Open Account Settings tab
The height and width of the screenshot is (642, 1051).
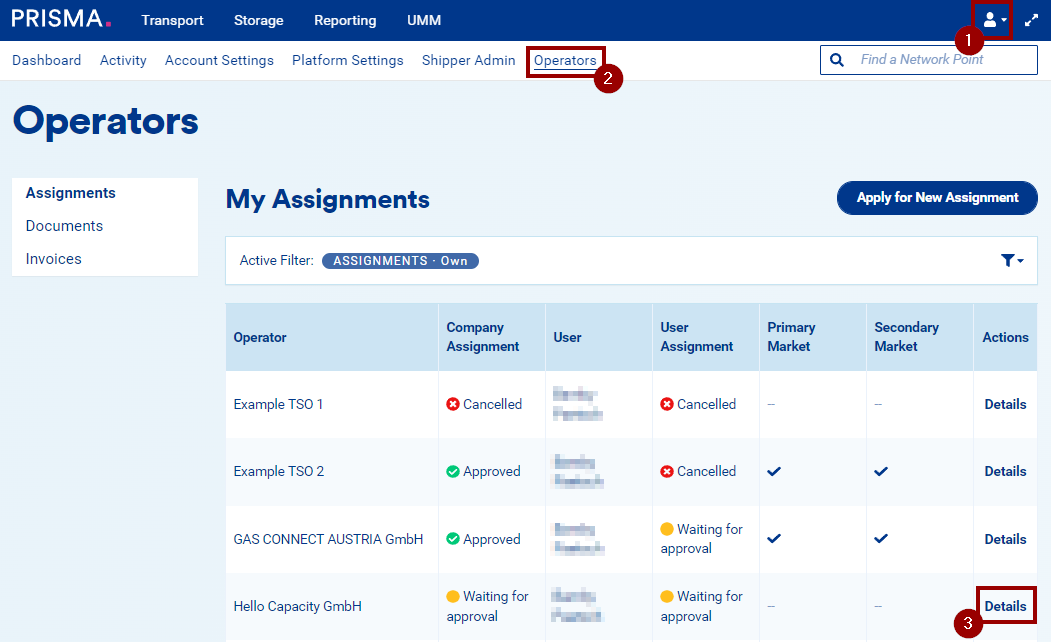219,61
